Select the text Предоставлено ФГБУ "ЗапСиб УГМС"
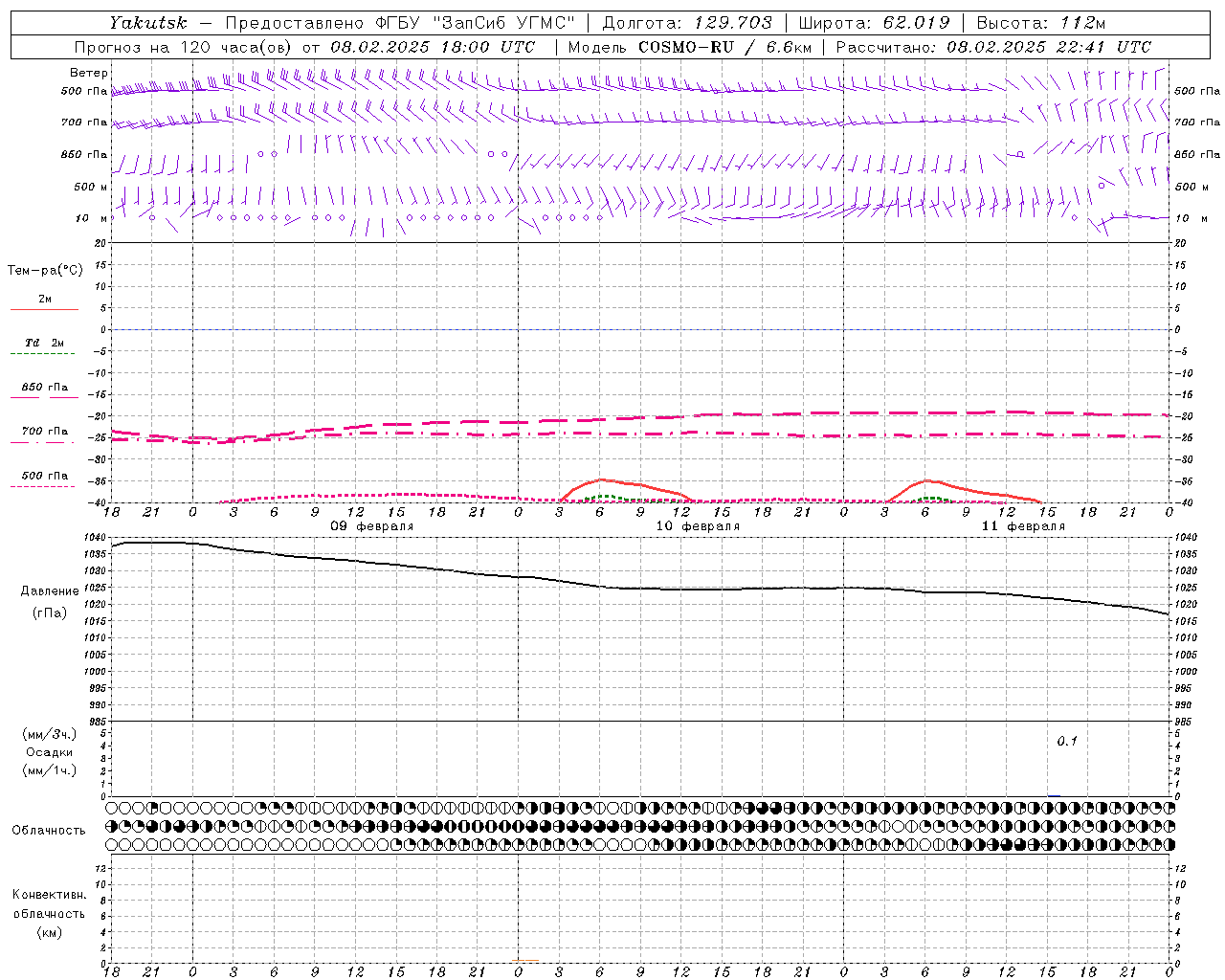1225x980 pixels. tap(400, 23)
